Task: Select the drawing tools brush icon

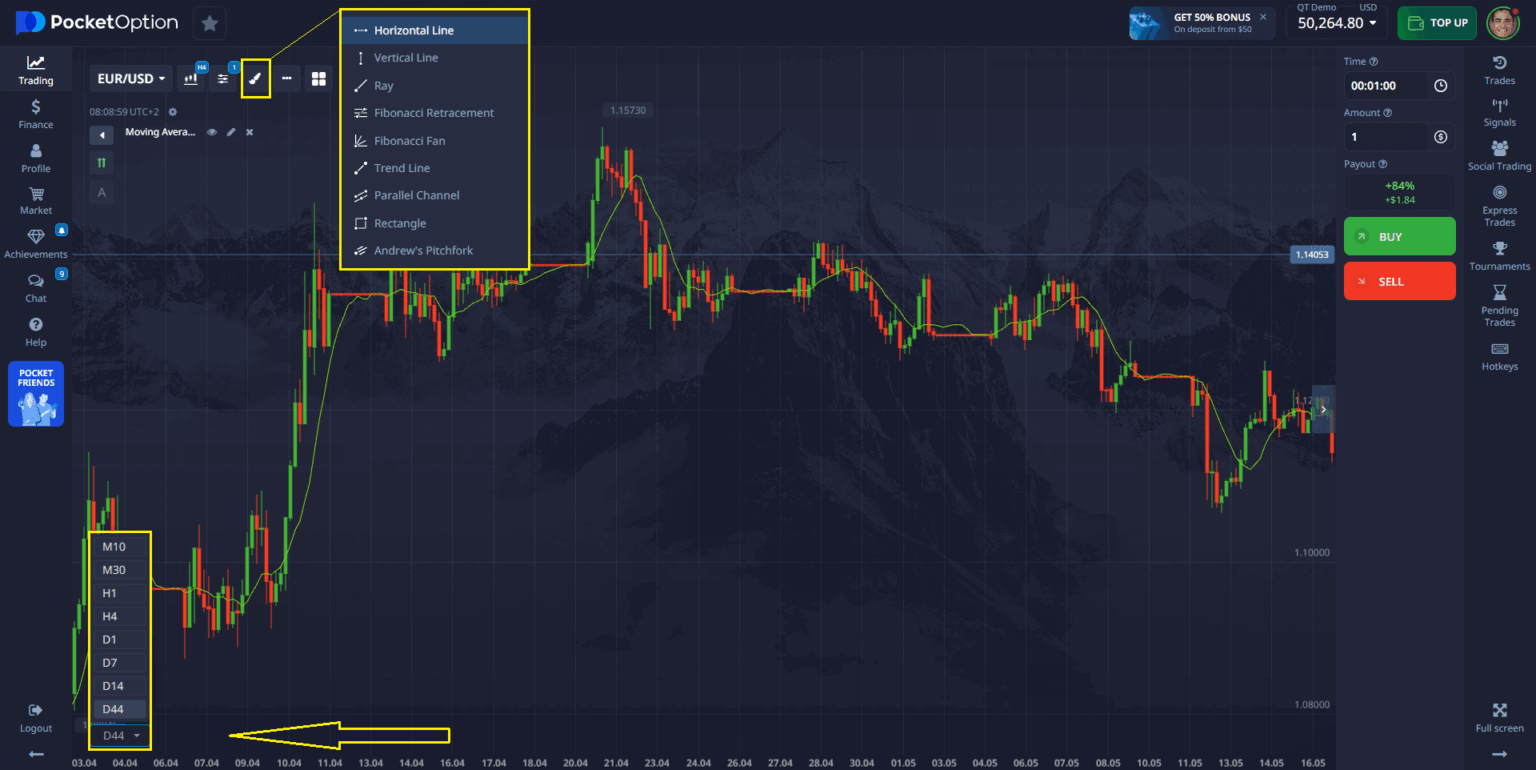Action: click(x=255, y=78)
